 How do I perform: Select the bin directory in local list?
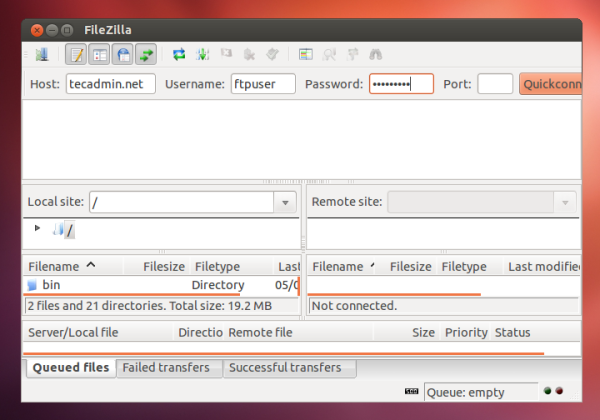click(52, 285)
